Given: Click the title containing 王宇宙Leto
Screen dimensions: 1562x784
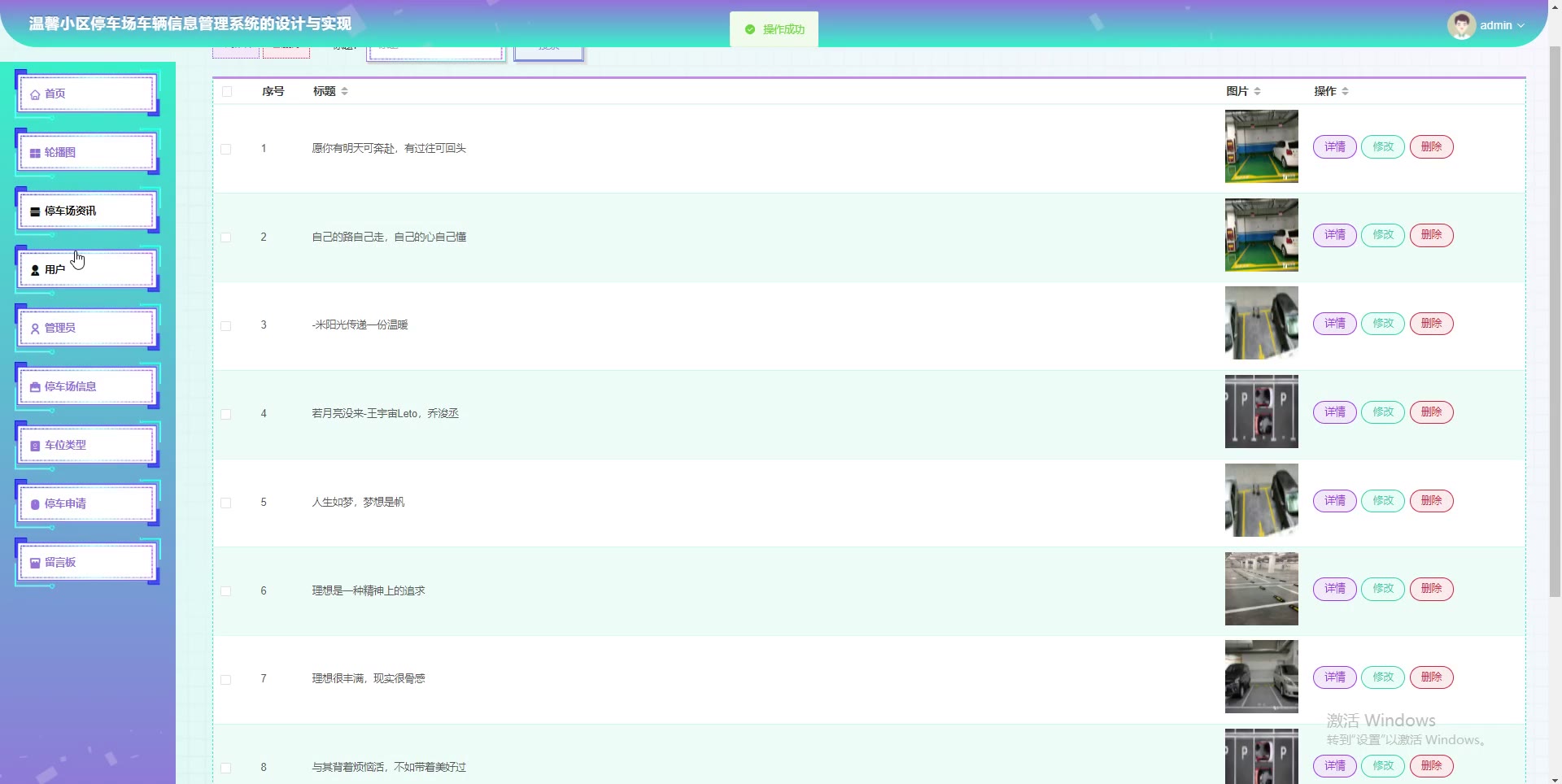Looking at the screenshot, I should coord(385,414).
